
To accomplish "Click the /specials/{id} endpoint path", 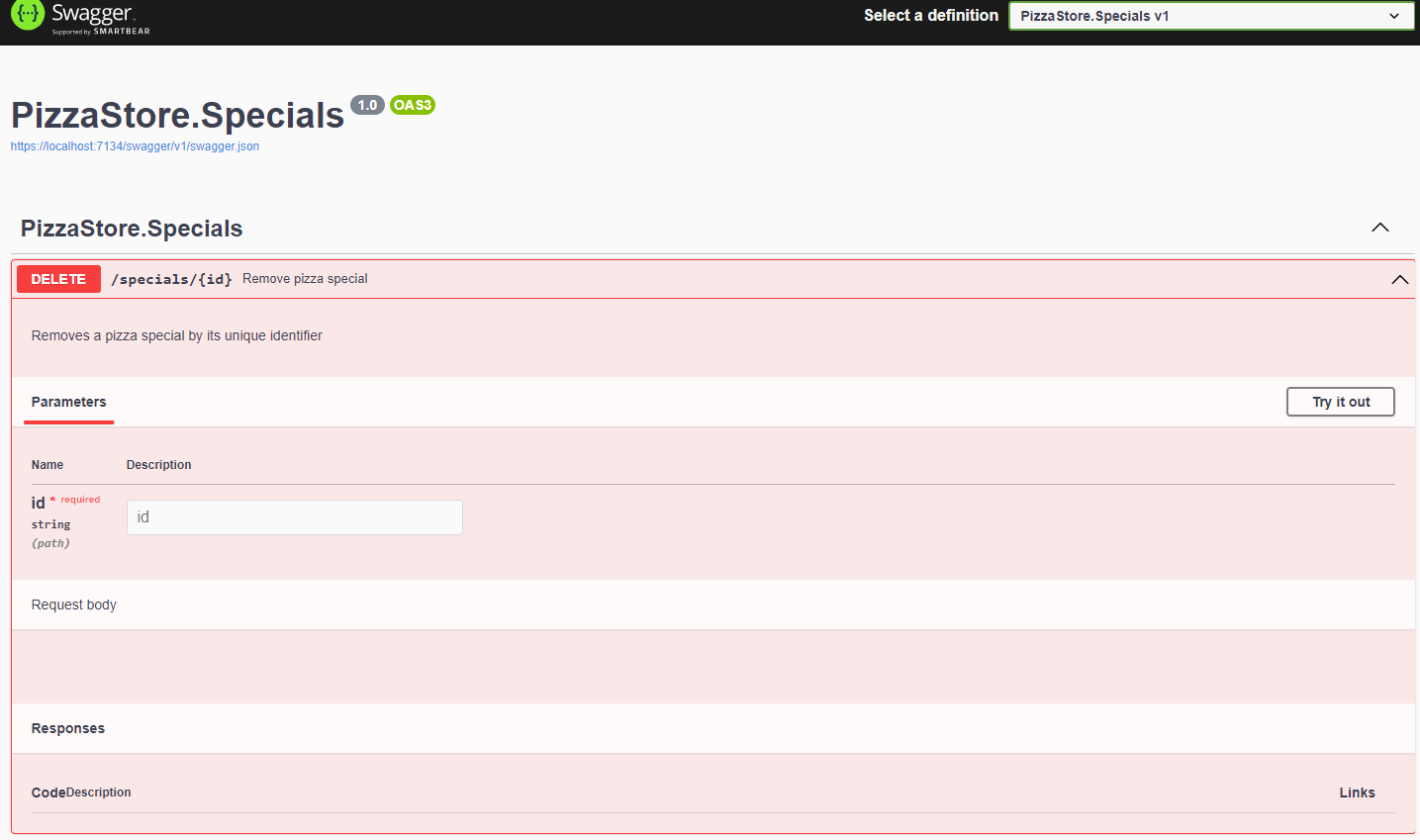I will [x=171, y=279].
